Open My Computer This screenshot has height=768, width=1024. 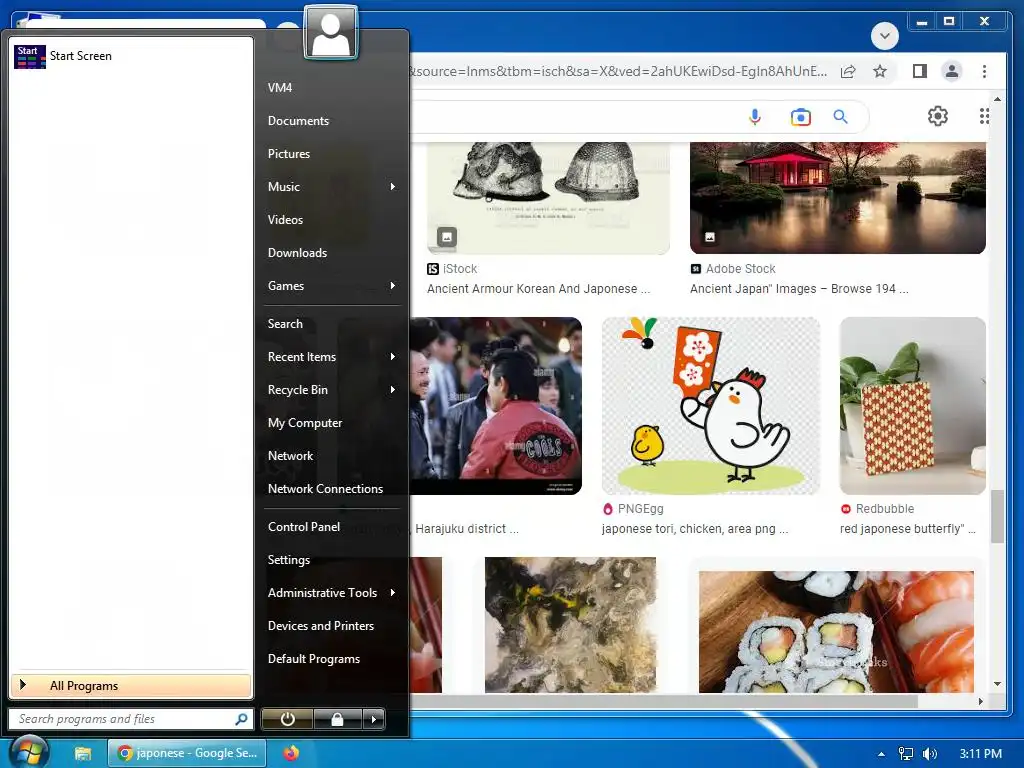click(305, 423)
